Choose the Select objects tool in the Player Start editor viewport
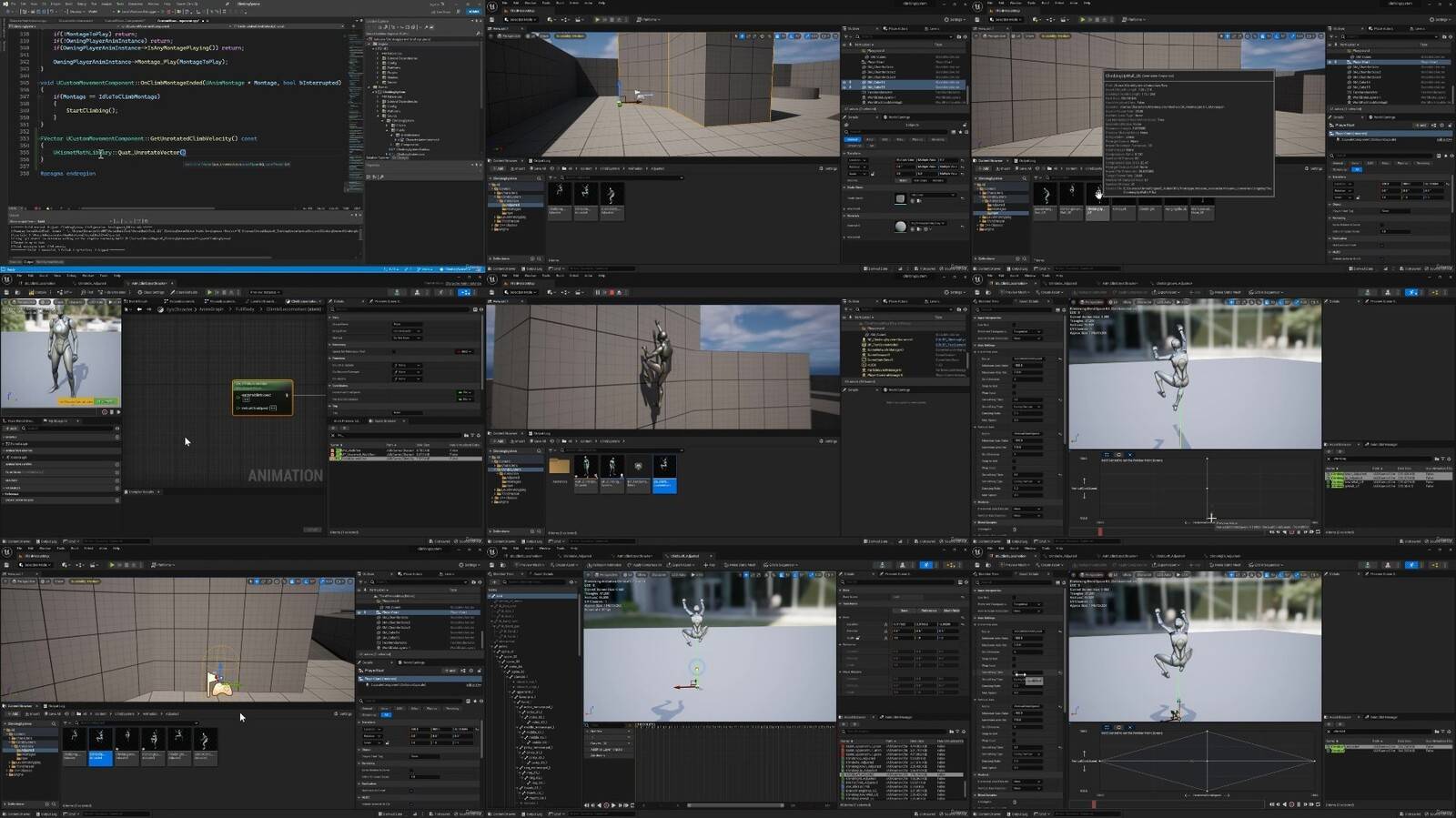Image resolution: width=1456 pixels, height=818 pixels. pos(250,581)
